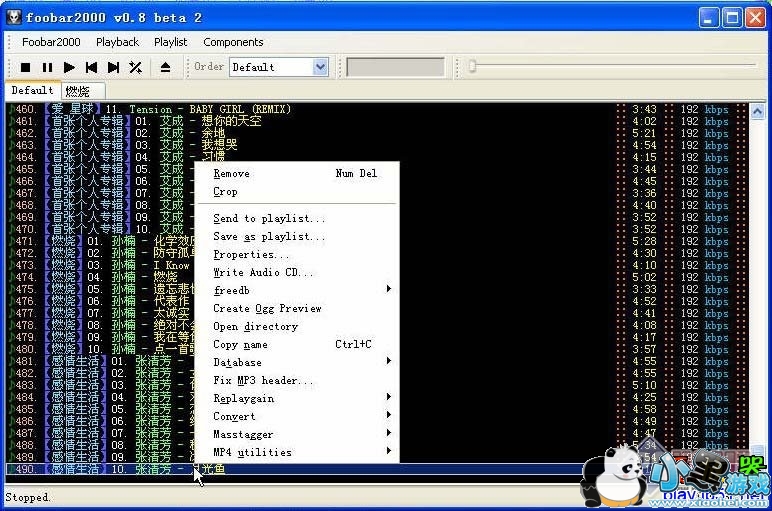Select Create Ogg Preview entry

[x=297, y=308]
